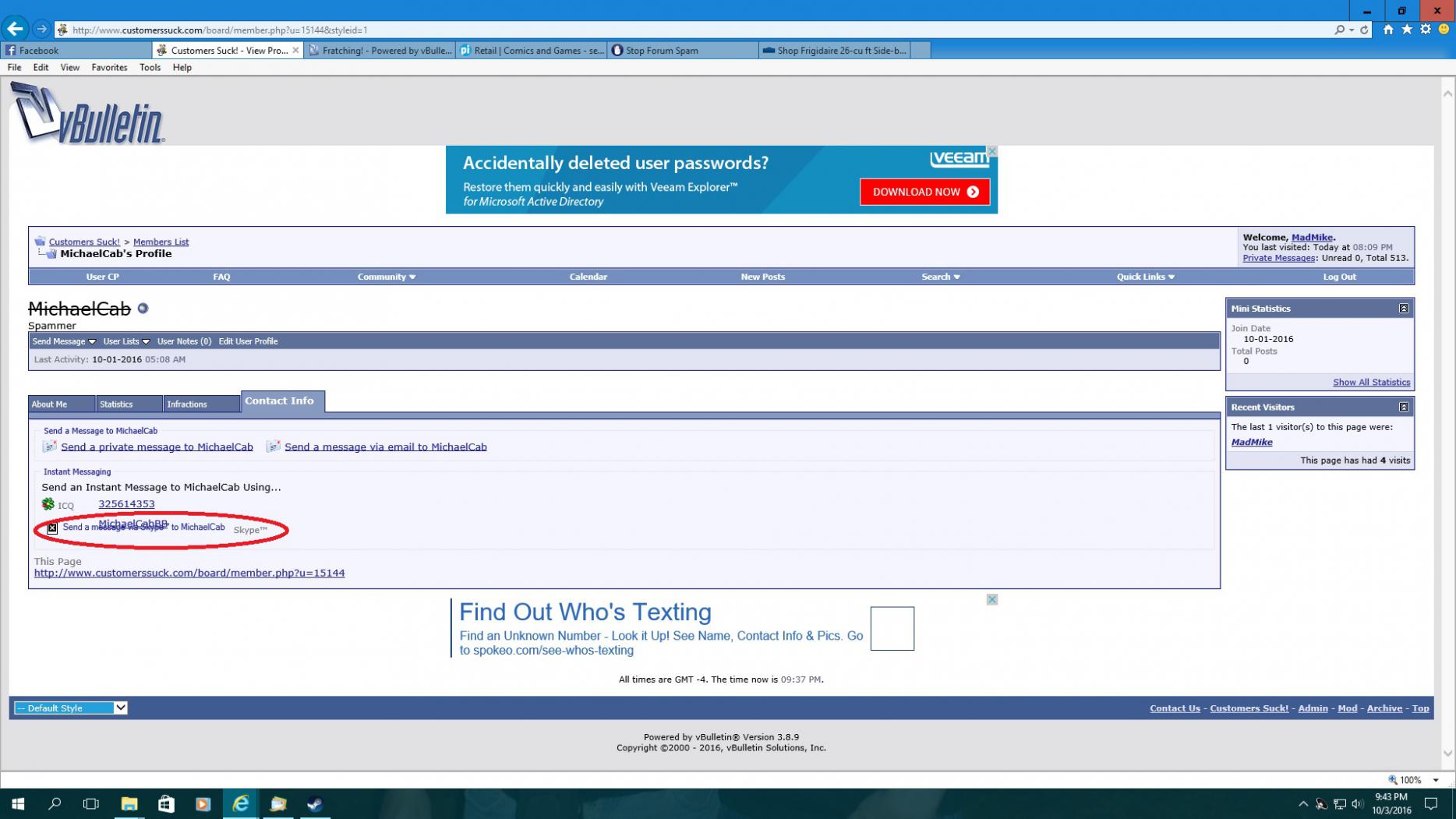Image resolution: width=1456 pixels, height=819 pixels.
Task: Click Send a private message to MichaelCab
Action: 157,447
